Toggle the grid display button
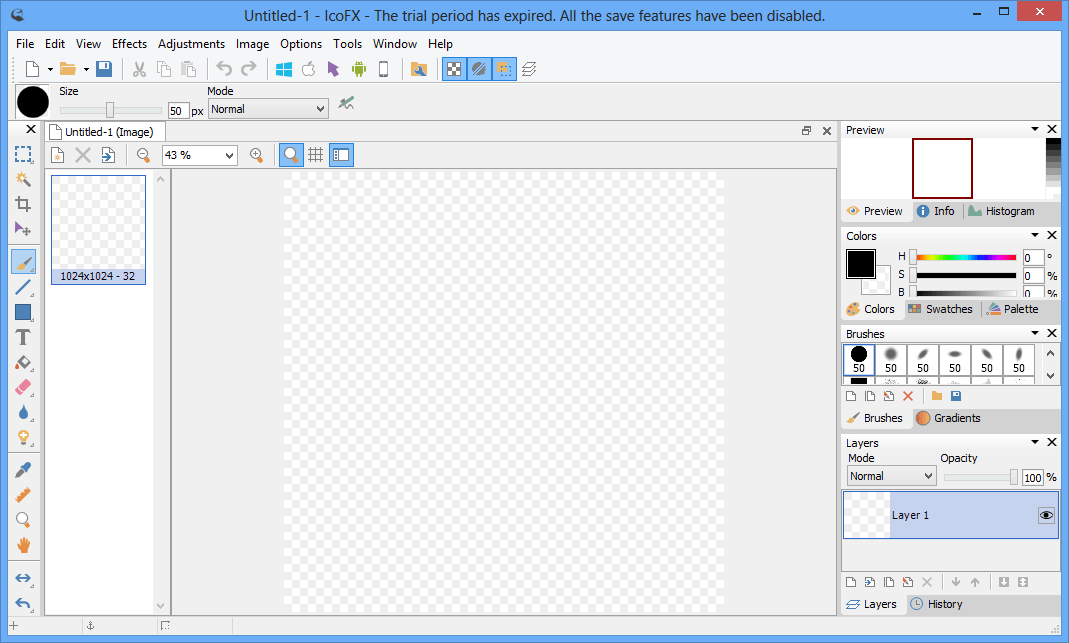Viewport: 1069px width, 643px height. [316, 155]
